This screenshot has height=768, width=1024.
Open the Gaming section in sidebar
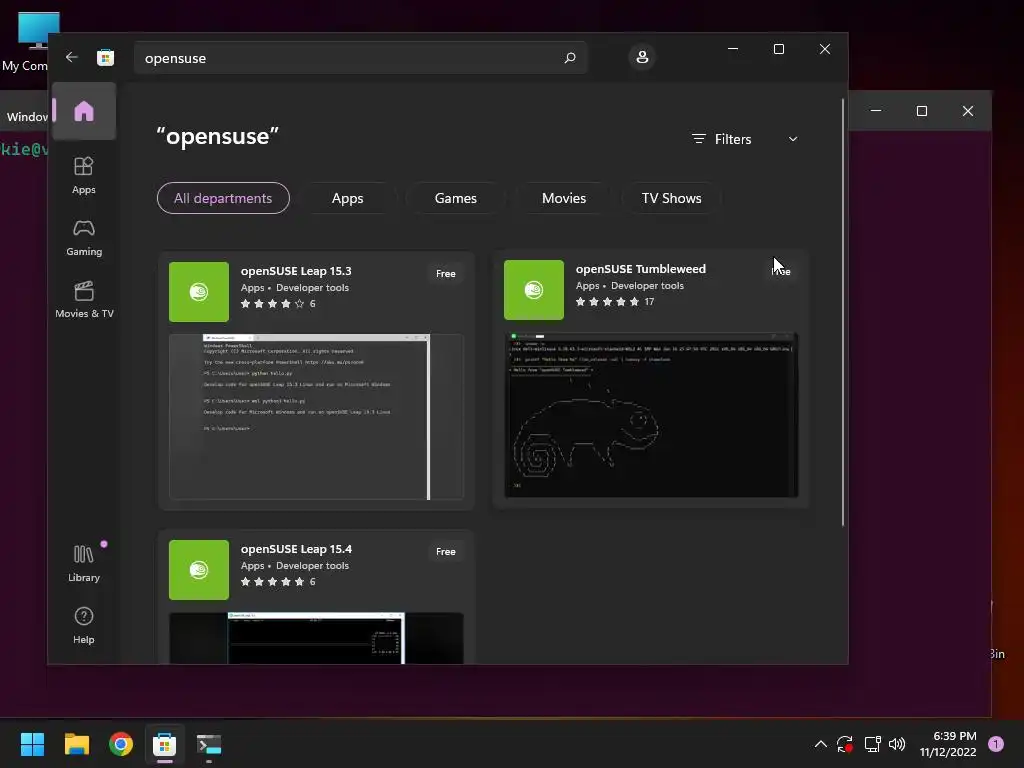84,238
